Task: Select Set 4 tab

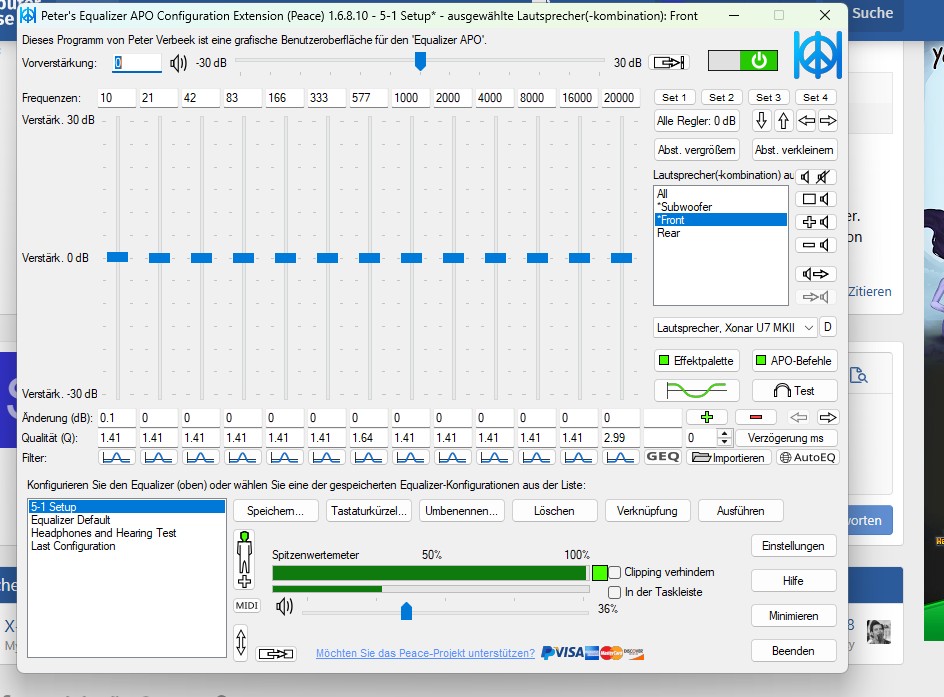Action: tap(815, 98)
